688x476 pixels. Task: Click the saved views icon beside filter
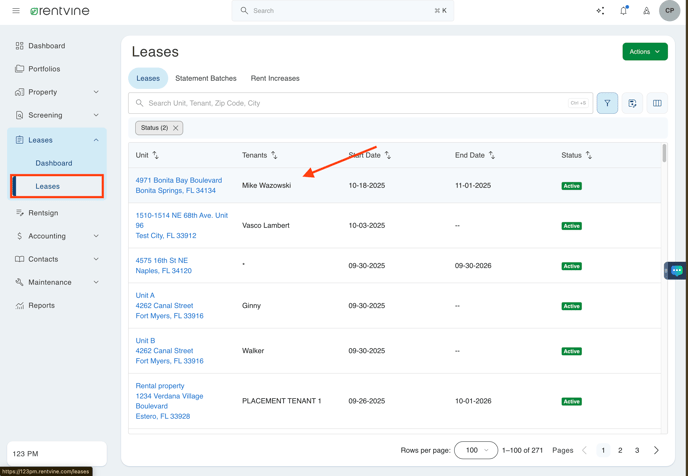632,103
